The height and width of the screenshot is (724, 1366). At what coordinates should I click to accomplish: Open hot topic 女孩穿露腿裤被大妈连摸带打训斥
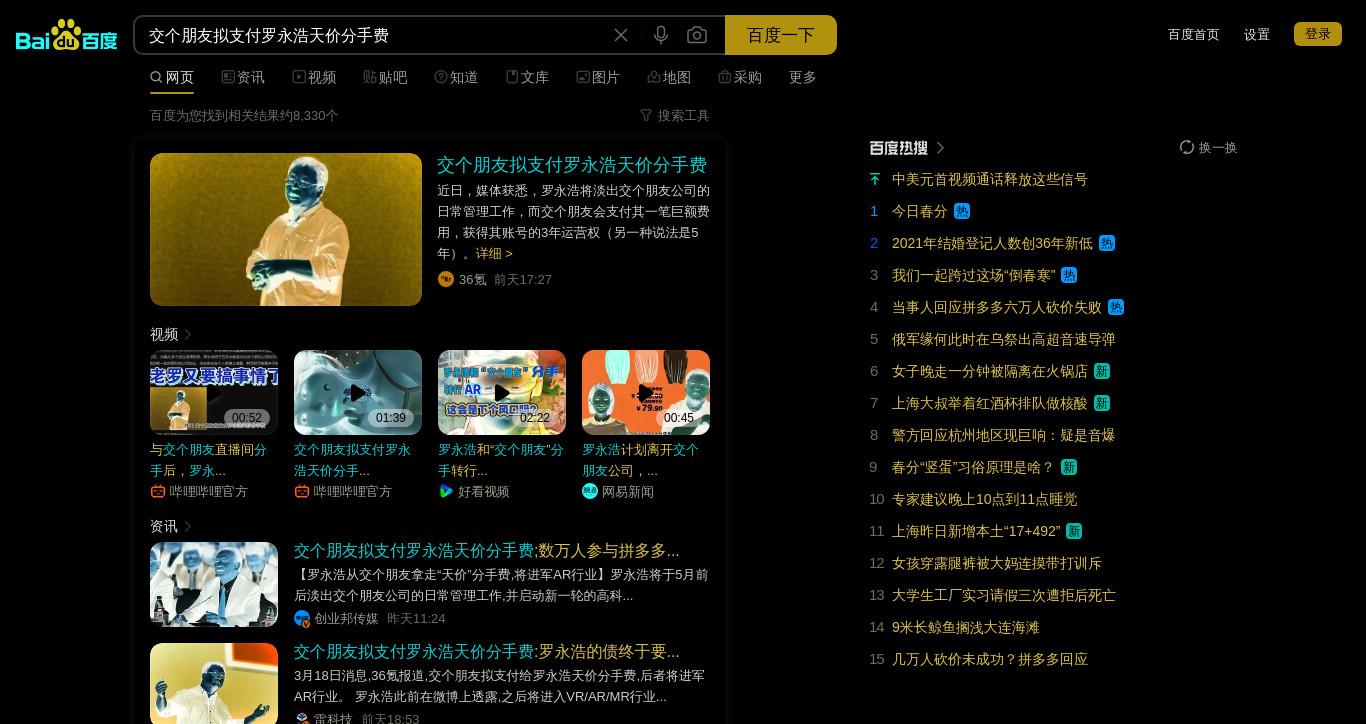[x=997, y=563]
